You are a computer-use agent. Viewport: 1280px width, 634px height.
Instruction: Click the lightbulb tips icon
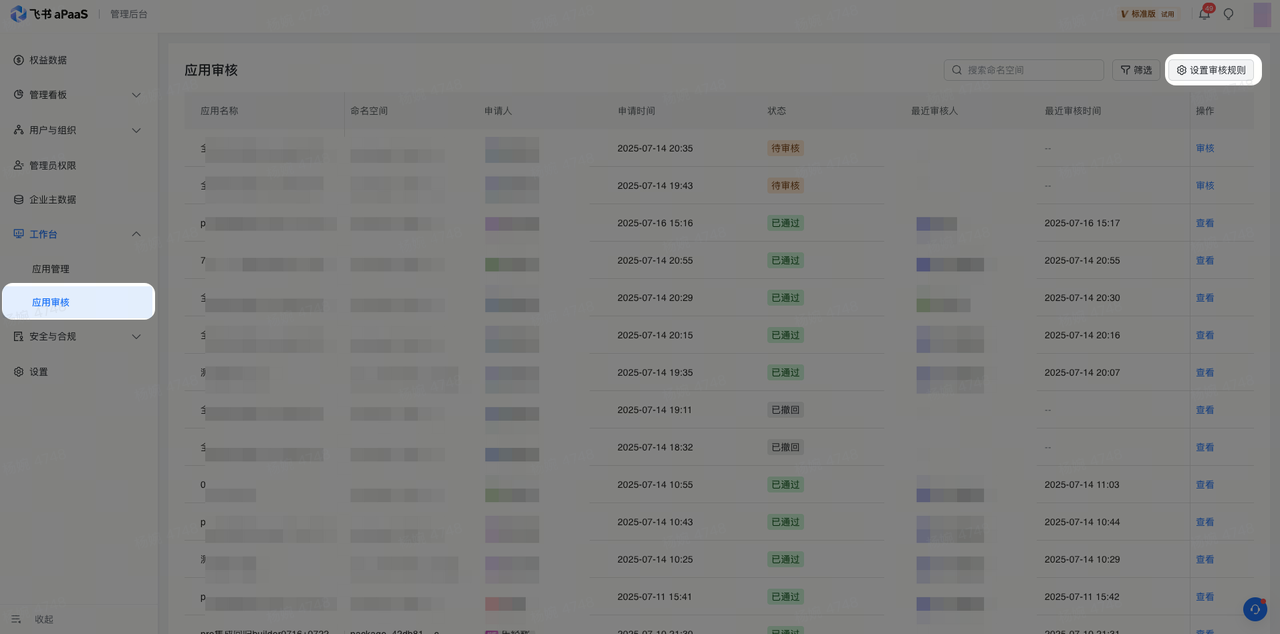point(1229,14)
